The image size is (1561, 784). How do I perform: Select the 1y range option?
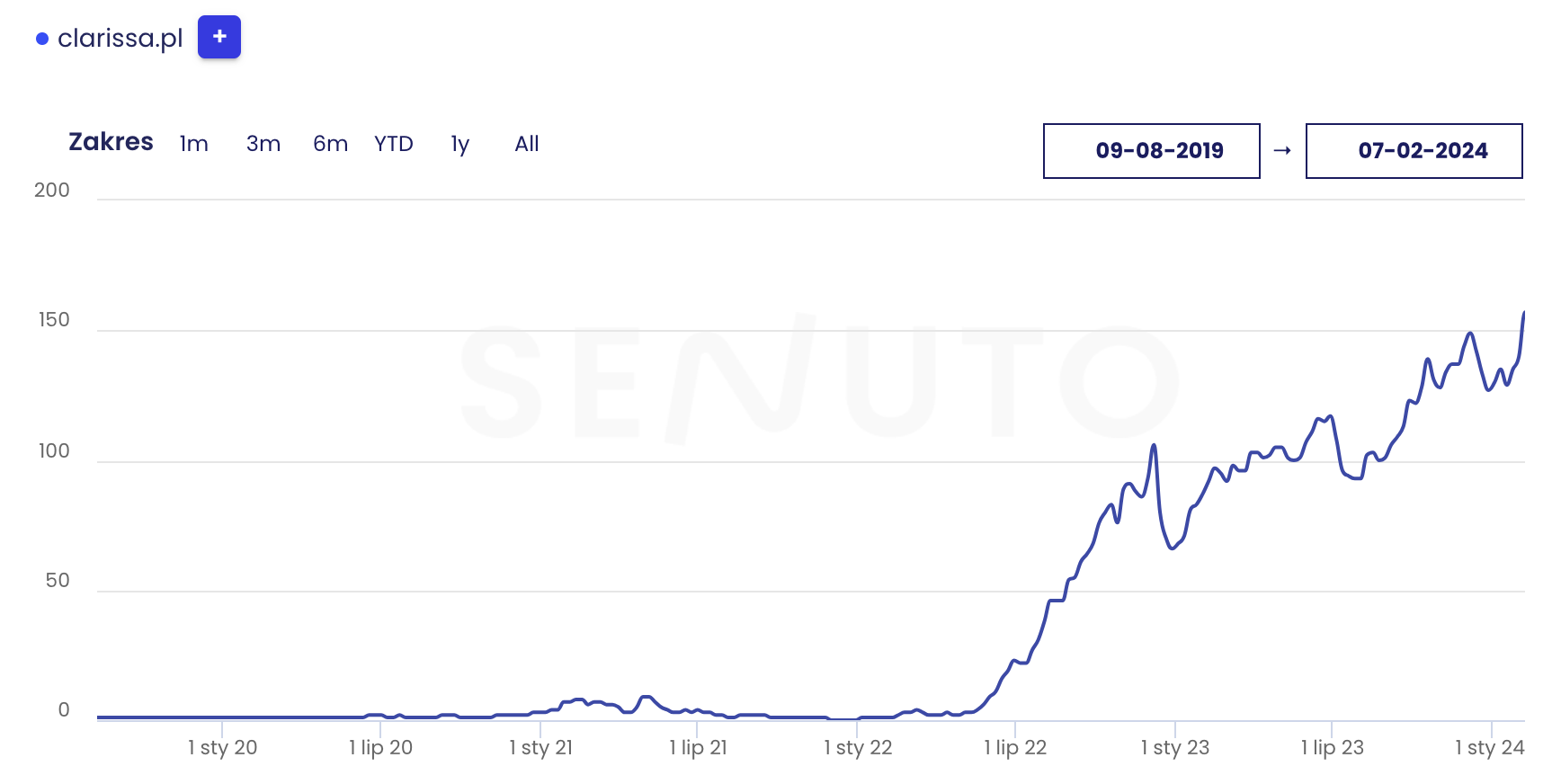[460, 145]
